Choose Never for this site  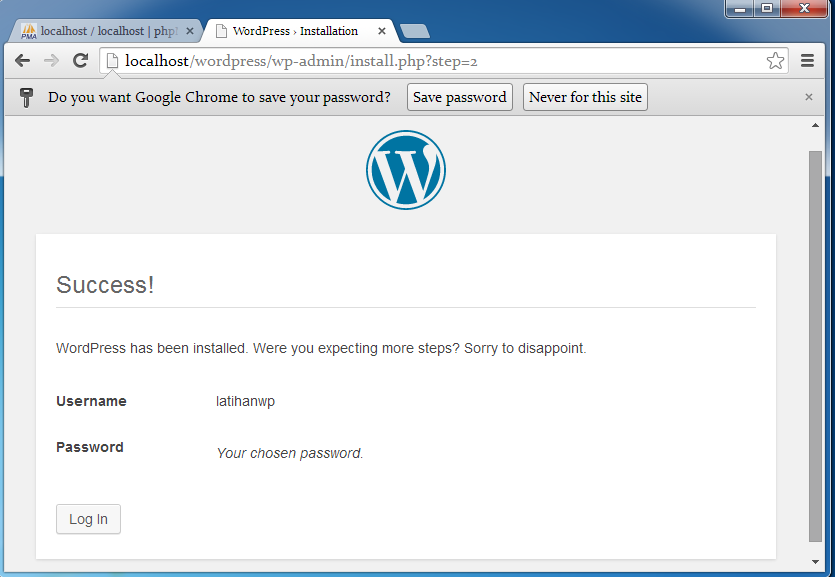coord(585,97)
